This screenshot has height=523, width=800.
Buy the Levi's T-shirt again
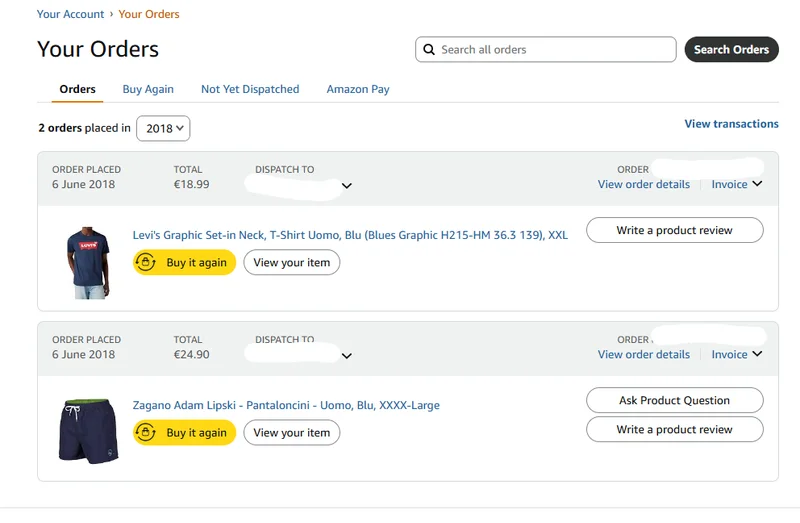(x=184, y=262)
